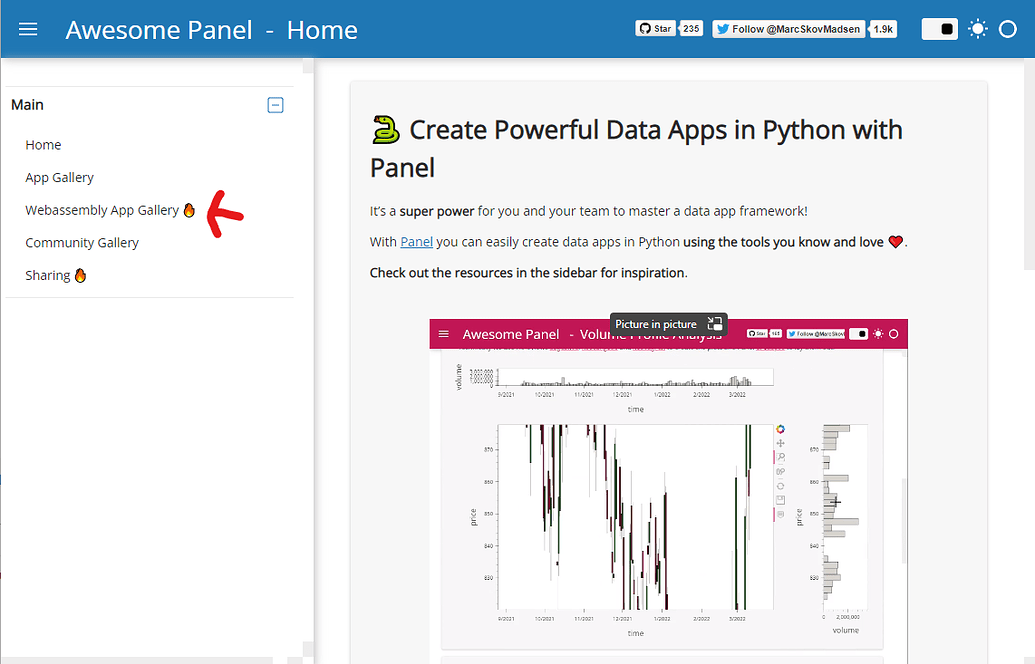Reset the chart view using the reset icon
This screenshot has height=664, width=1035.
point(781,485)
